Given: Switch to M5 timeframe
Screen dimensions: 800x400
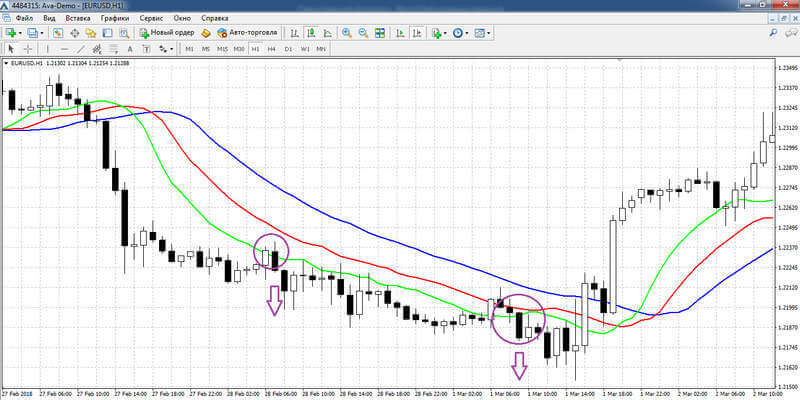Looking at the screenshot, I should pyautogui.click(x=206, y=49).
